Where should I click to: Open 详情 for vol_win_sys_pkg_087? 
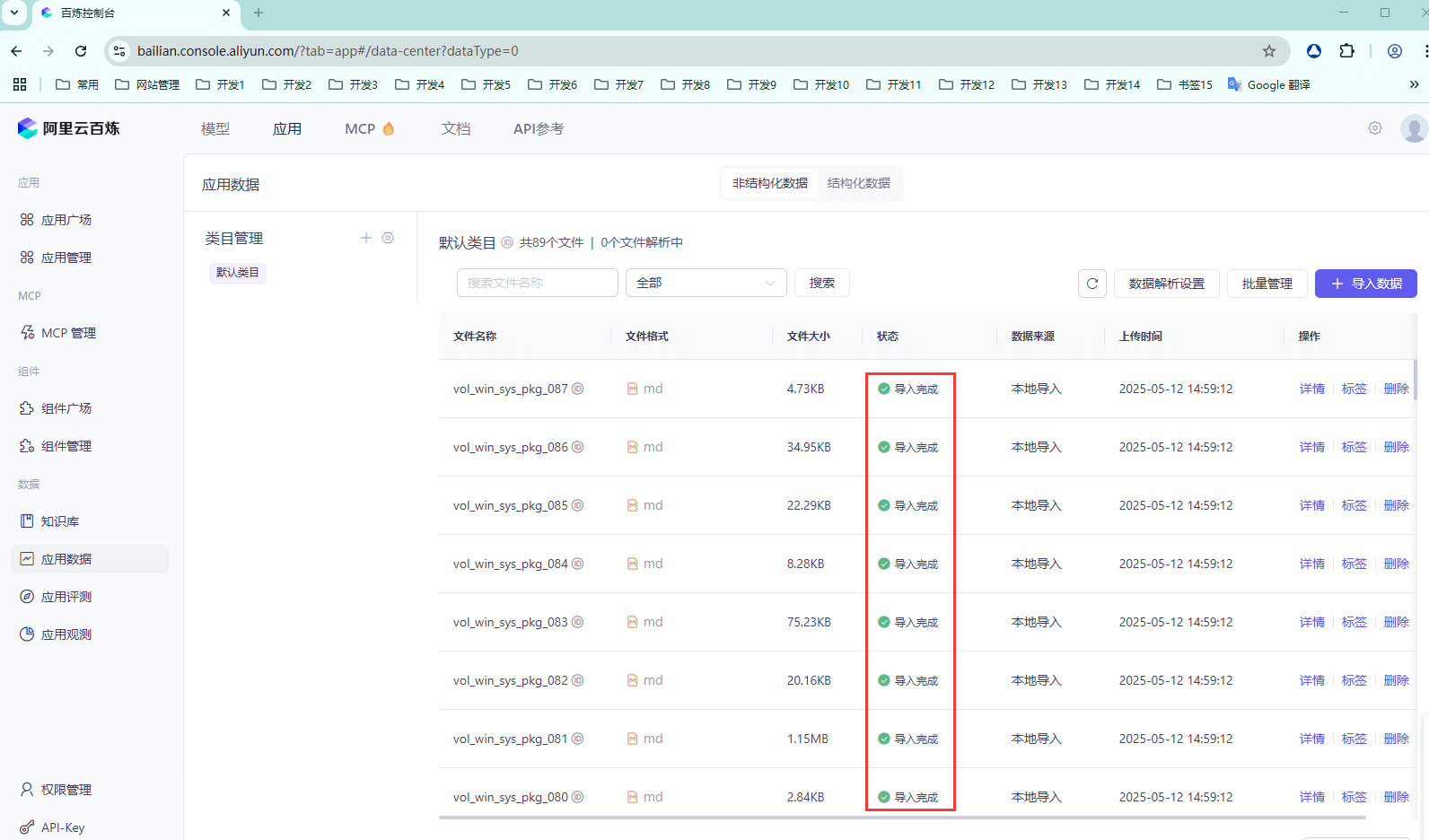[1312, 389]
